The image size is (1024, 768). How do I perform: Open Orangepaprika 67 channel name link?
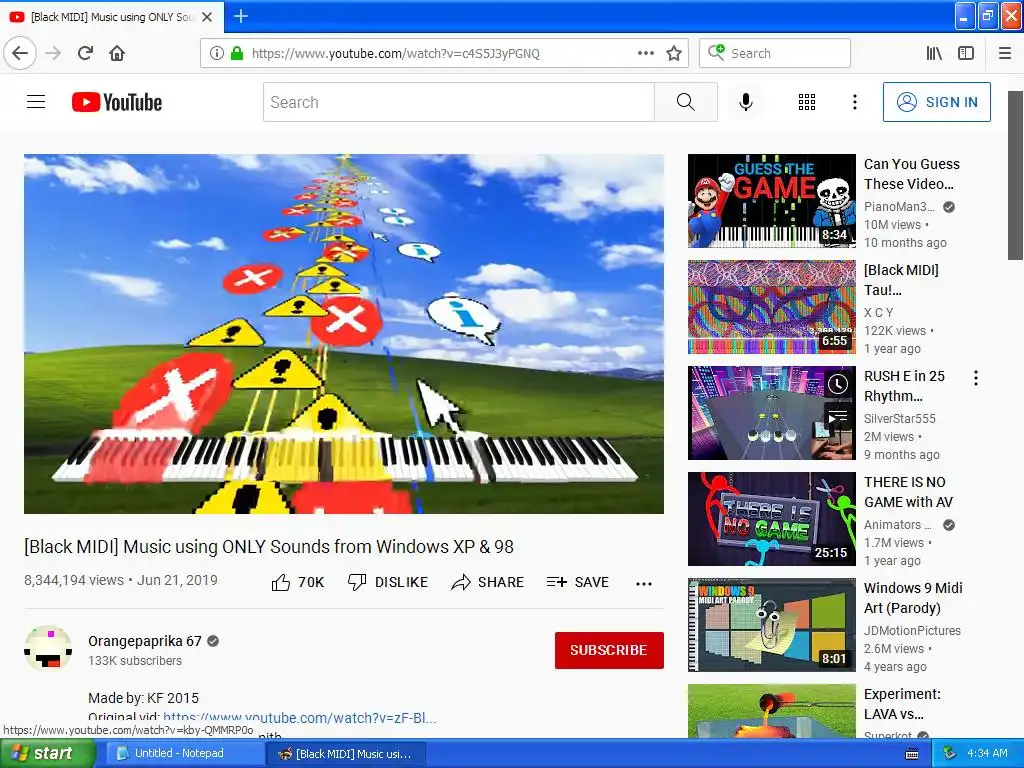click(145, 641)
